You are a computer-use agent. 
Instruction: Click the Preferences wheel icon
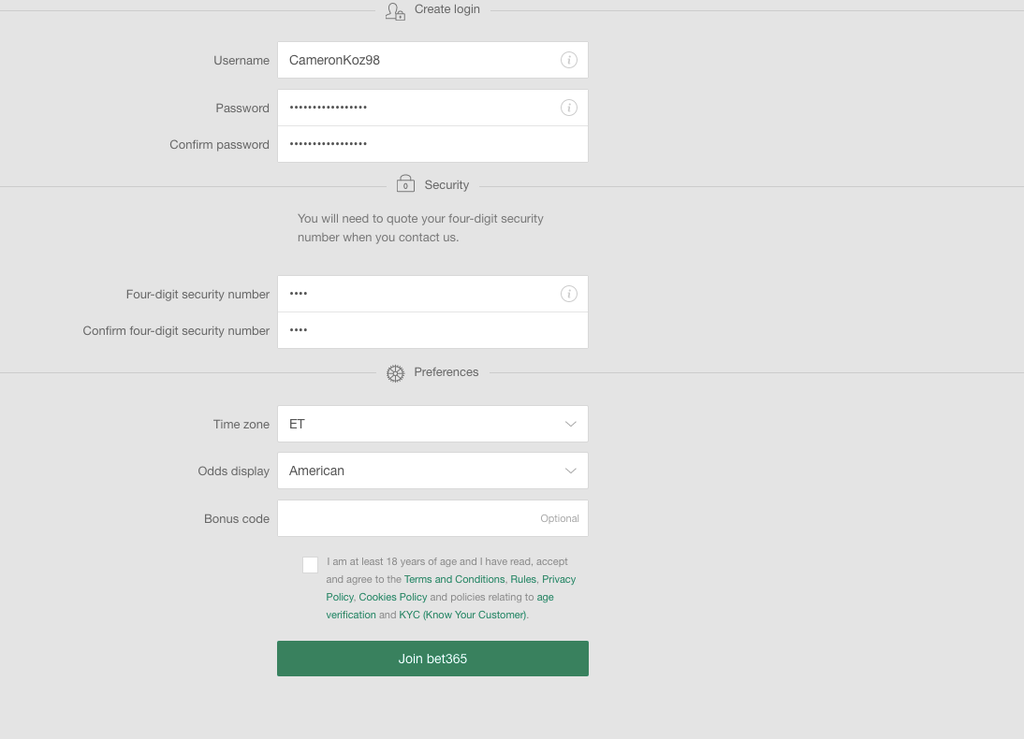tap(395, 373)
